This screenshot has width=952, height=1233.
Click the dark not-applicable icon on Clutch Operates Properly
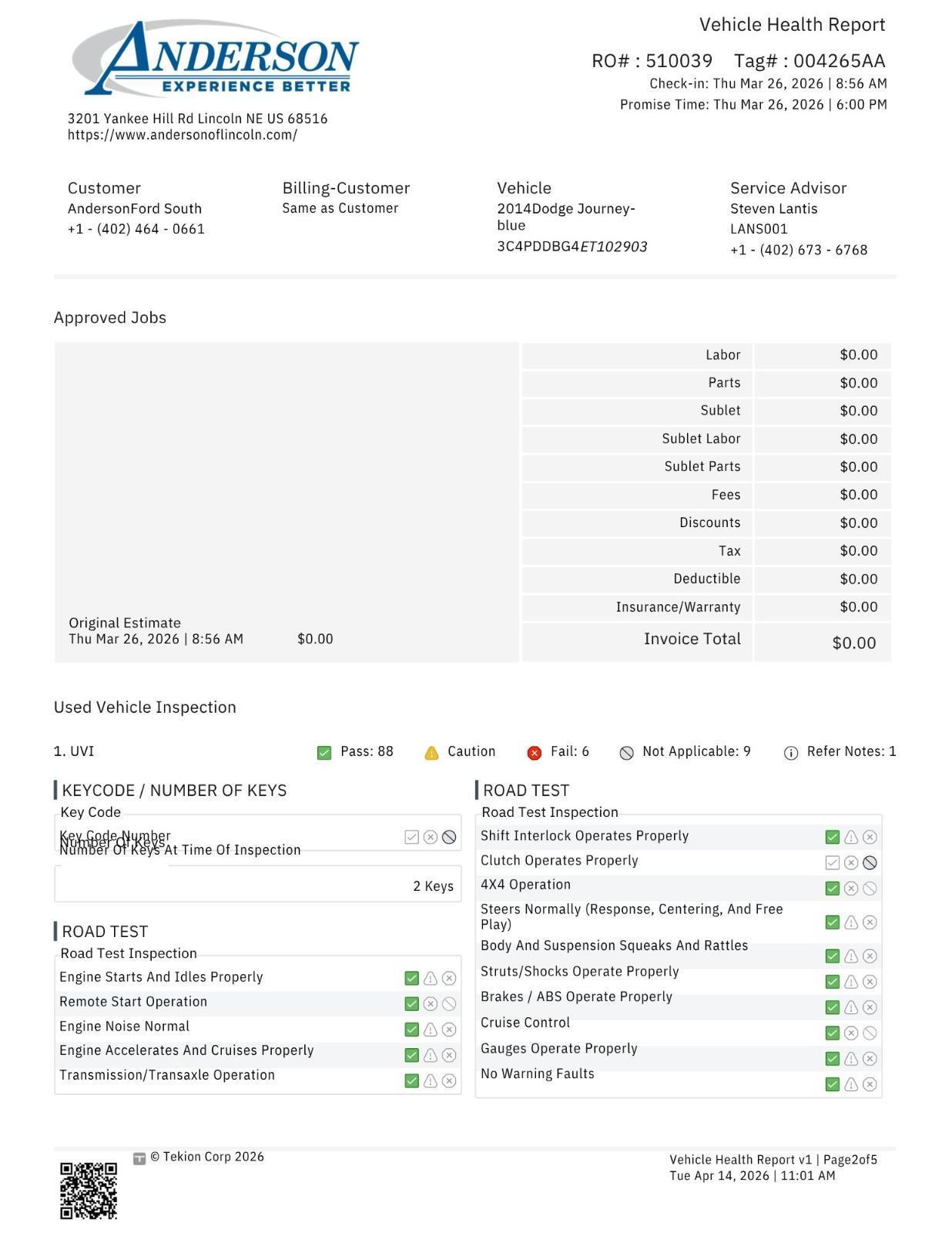(870, 862)
